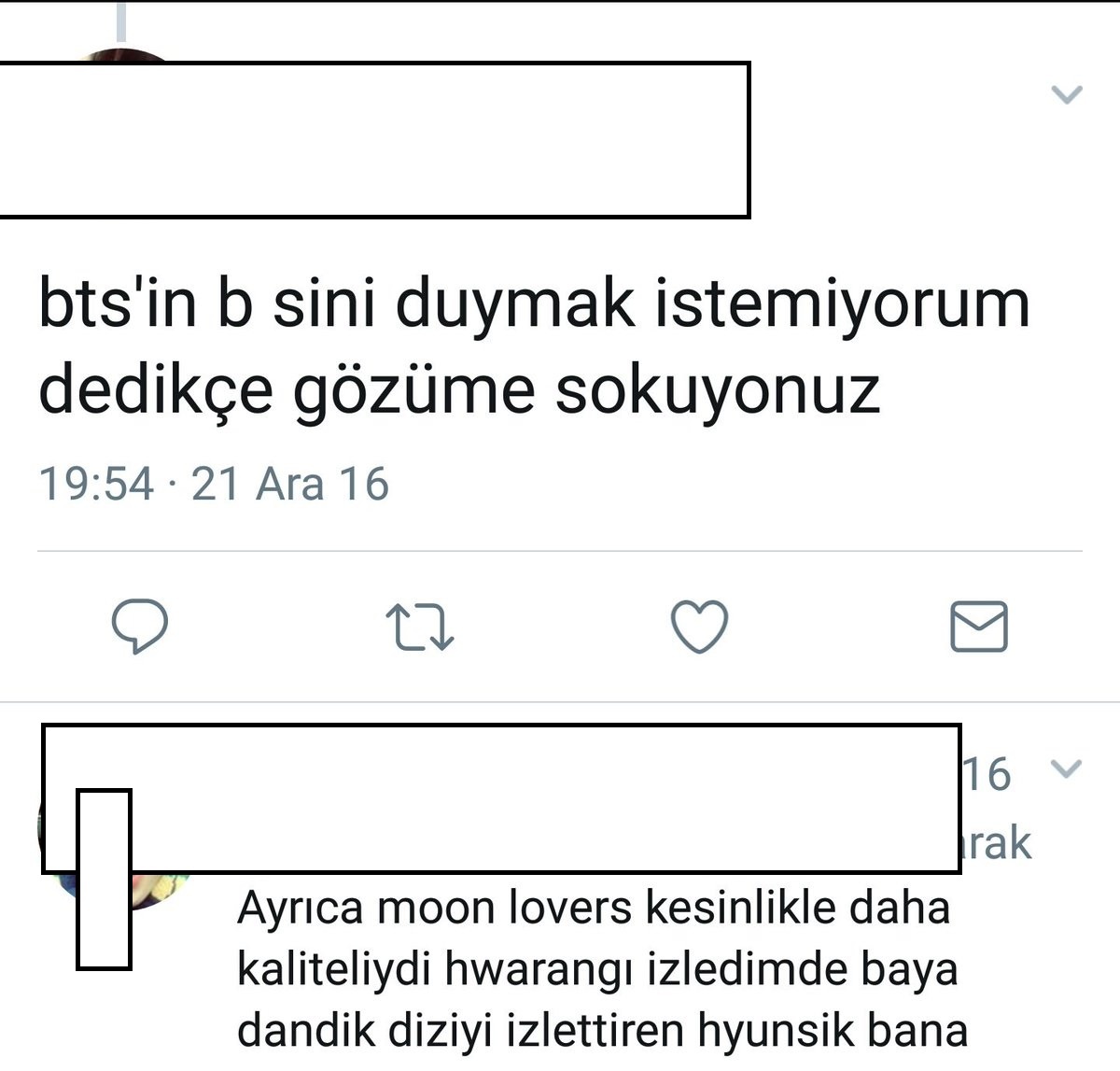Viewport: 1120px width, 1071px height.
Task: Select the date 21 Ara 16
Action: 290,485
